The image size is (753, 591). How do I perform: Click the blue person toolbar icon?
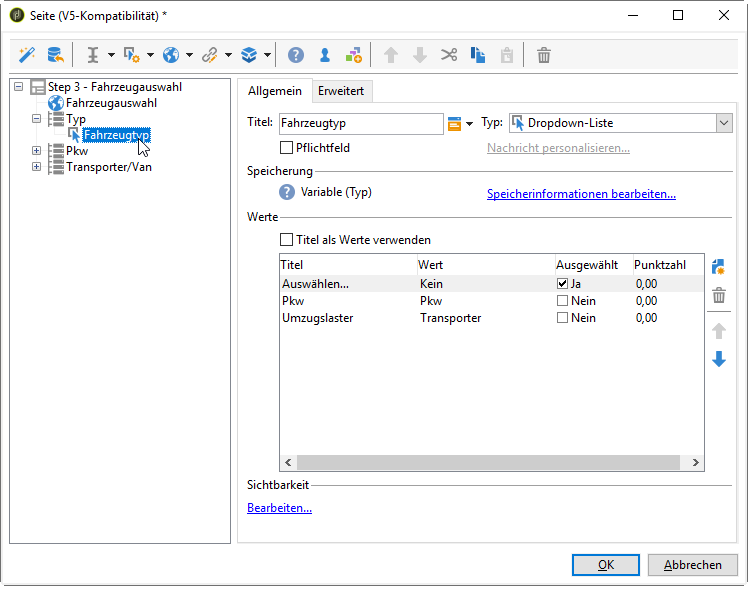[325, 55]
